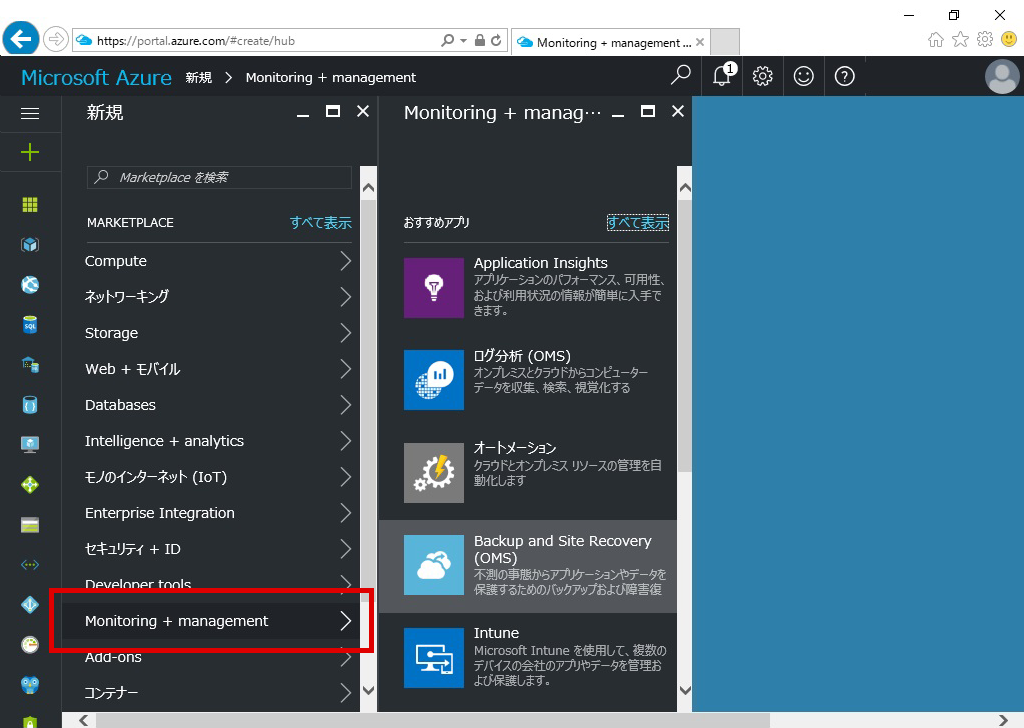Open the hamburger menu in Azure sidebar
This screenshot has width=1024, height=728.
tap(30, 114)
